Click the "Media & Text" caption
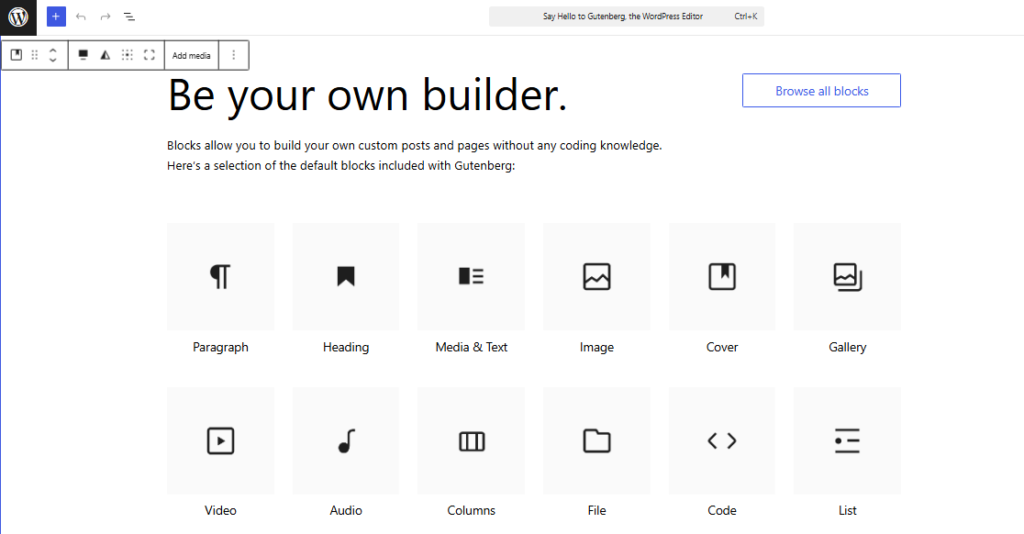The image size is (1024, 534). pyautogui.click(x=472, y=347)
